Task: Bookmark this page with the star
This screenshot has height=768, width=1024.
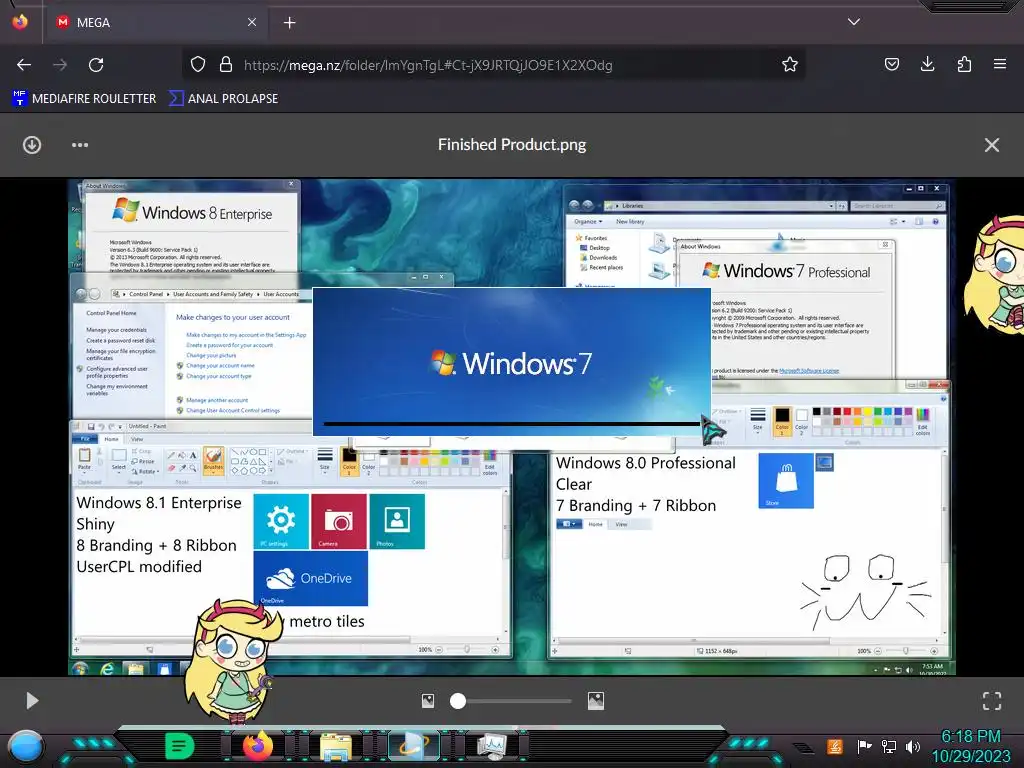Action: [x=790, y=65]
